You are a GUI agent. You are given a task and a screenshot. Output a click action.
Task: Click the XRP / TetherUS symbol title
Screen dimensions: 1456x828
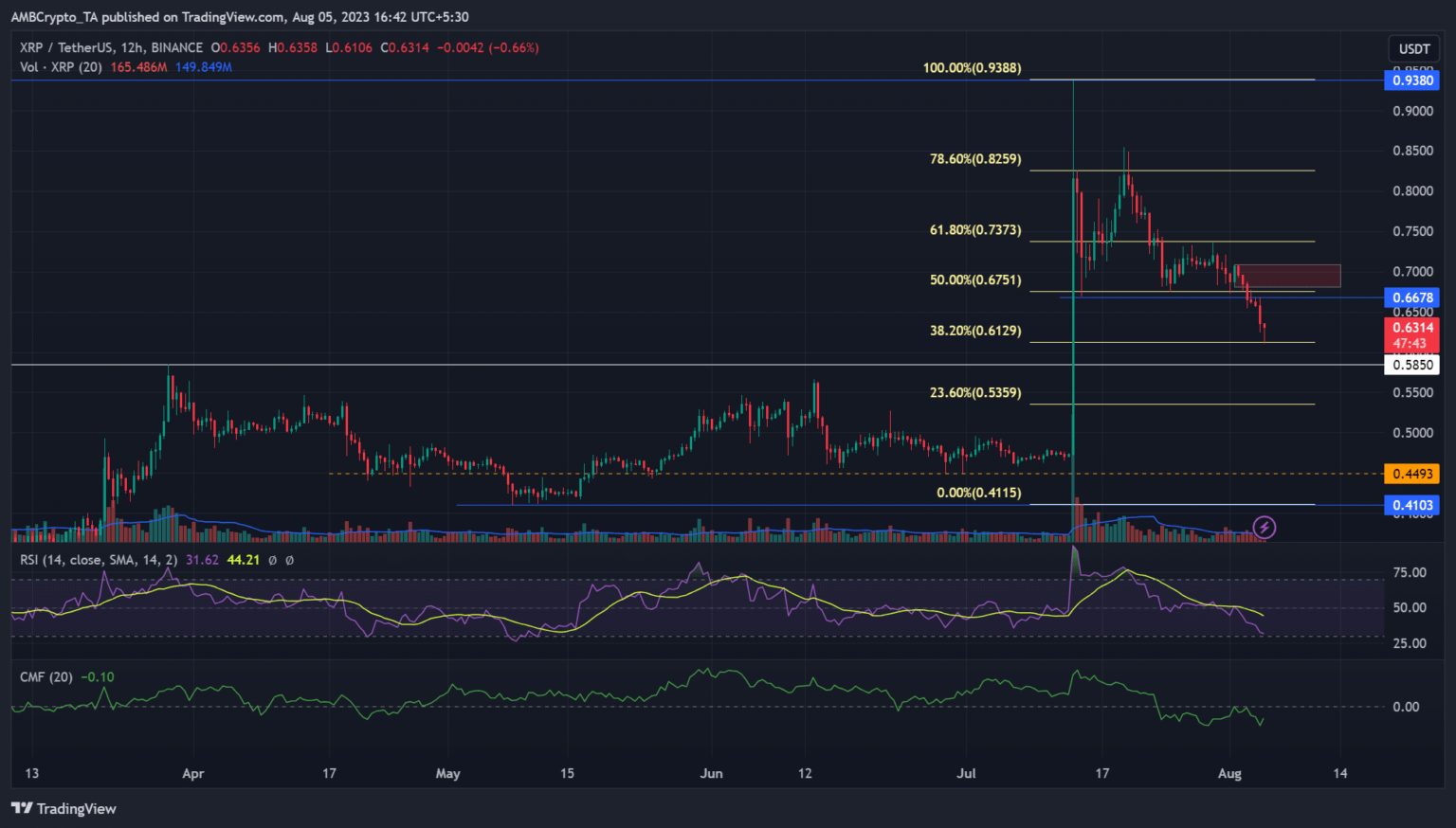[x=111, y=47]
